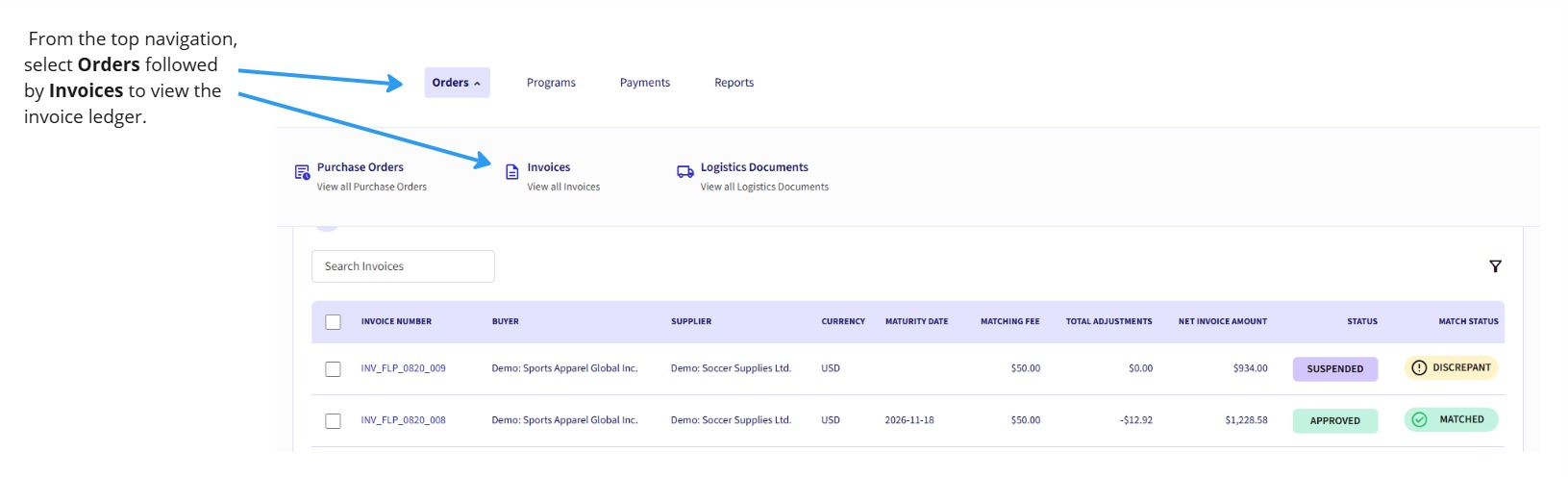Click the Logistics Documents truck icon

click(x=685, y=172)
